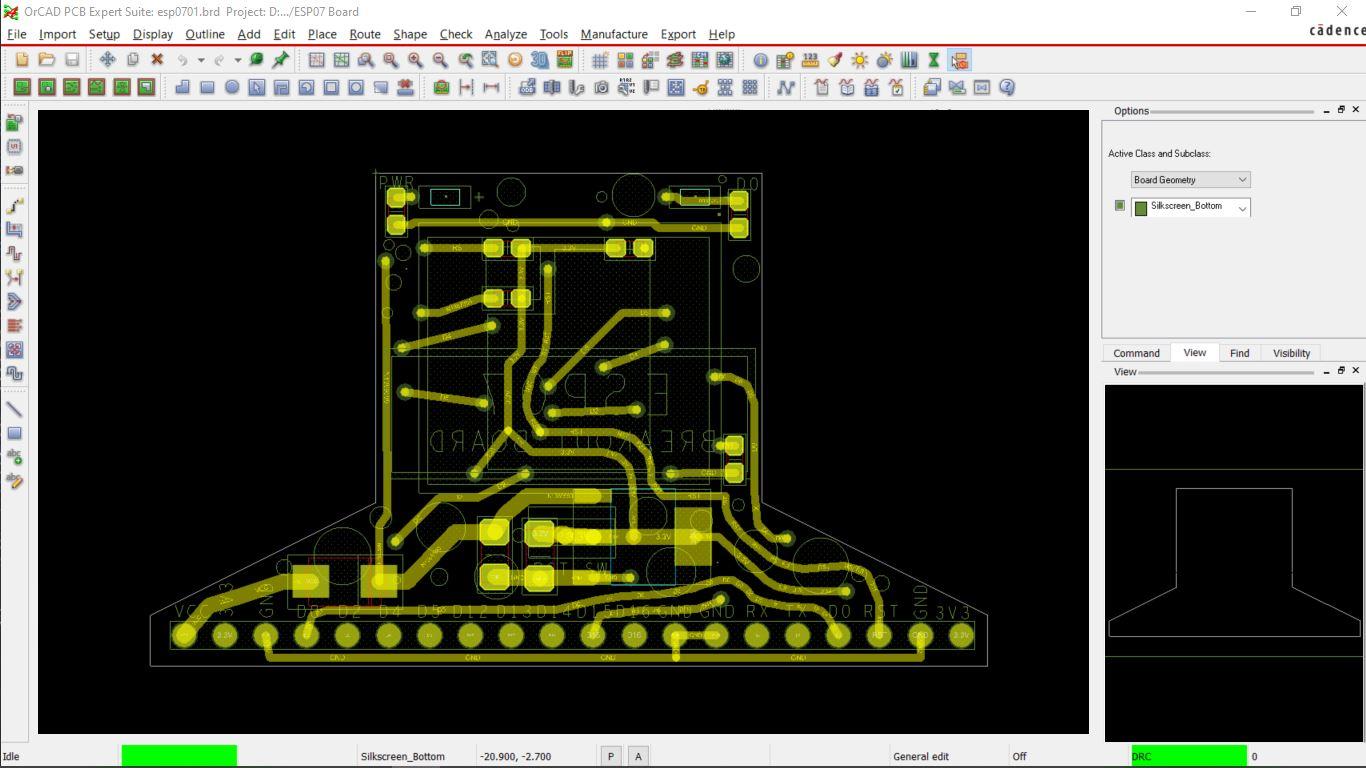Click the Save disk icon
Viewport: 1366px width, 768px height.
click(71, 60)
